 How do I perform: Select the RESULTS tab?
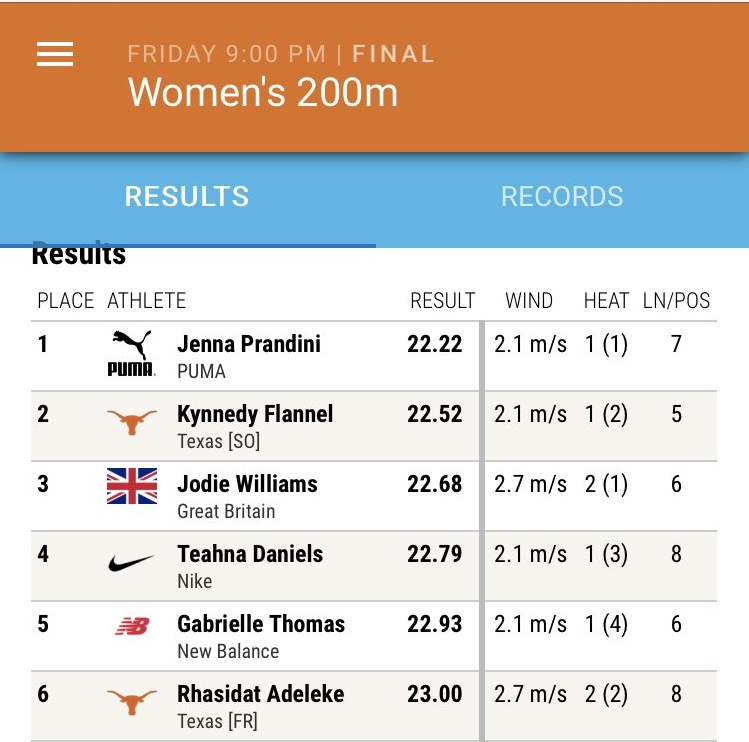click(x=187, y=196)
